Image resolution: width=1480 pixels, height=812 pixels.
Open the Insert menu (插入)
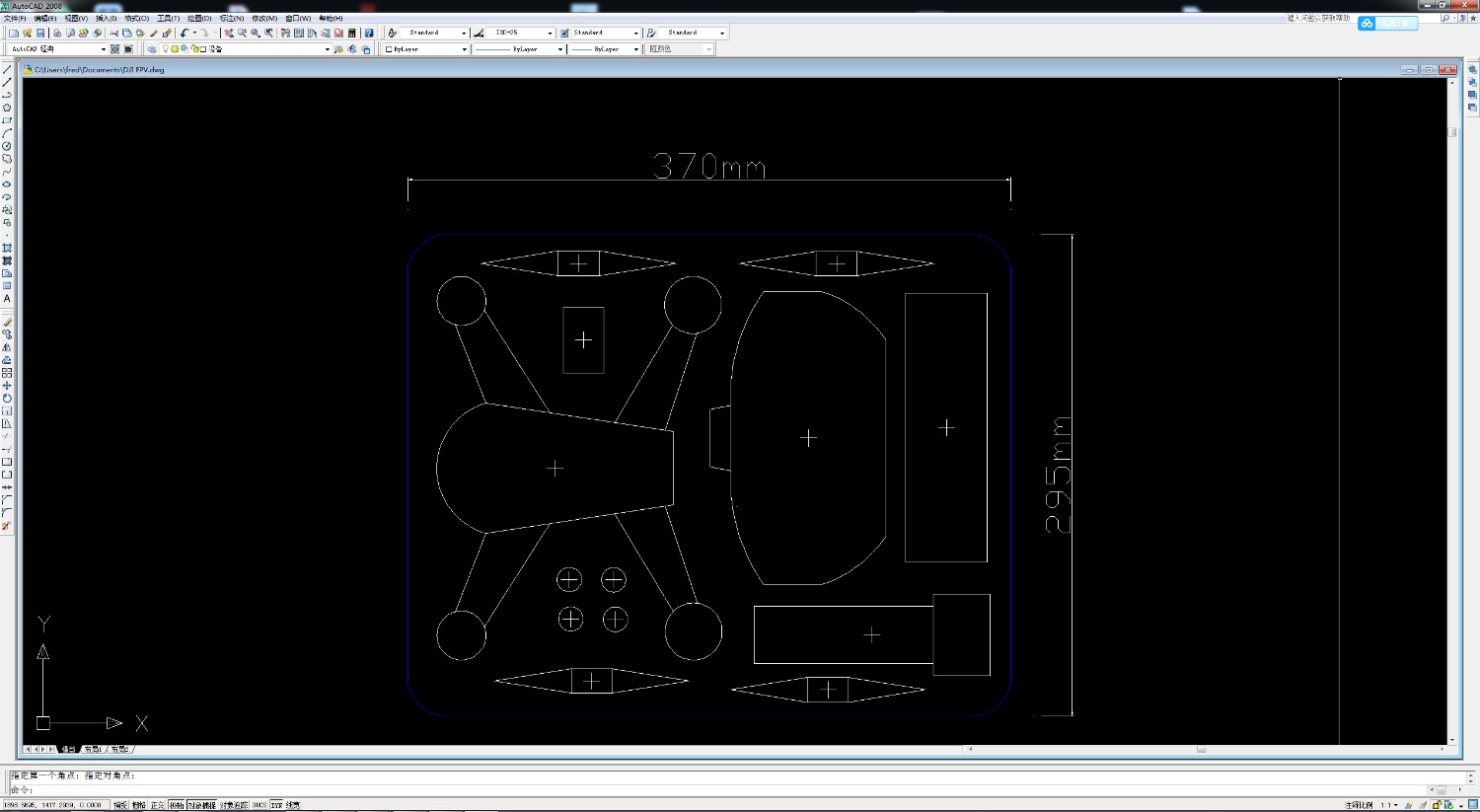click(106, 19)
